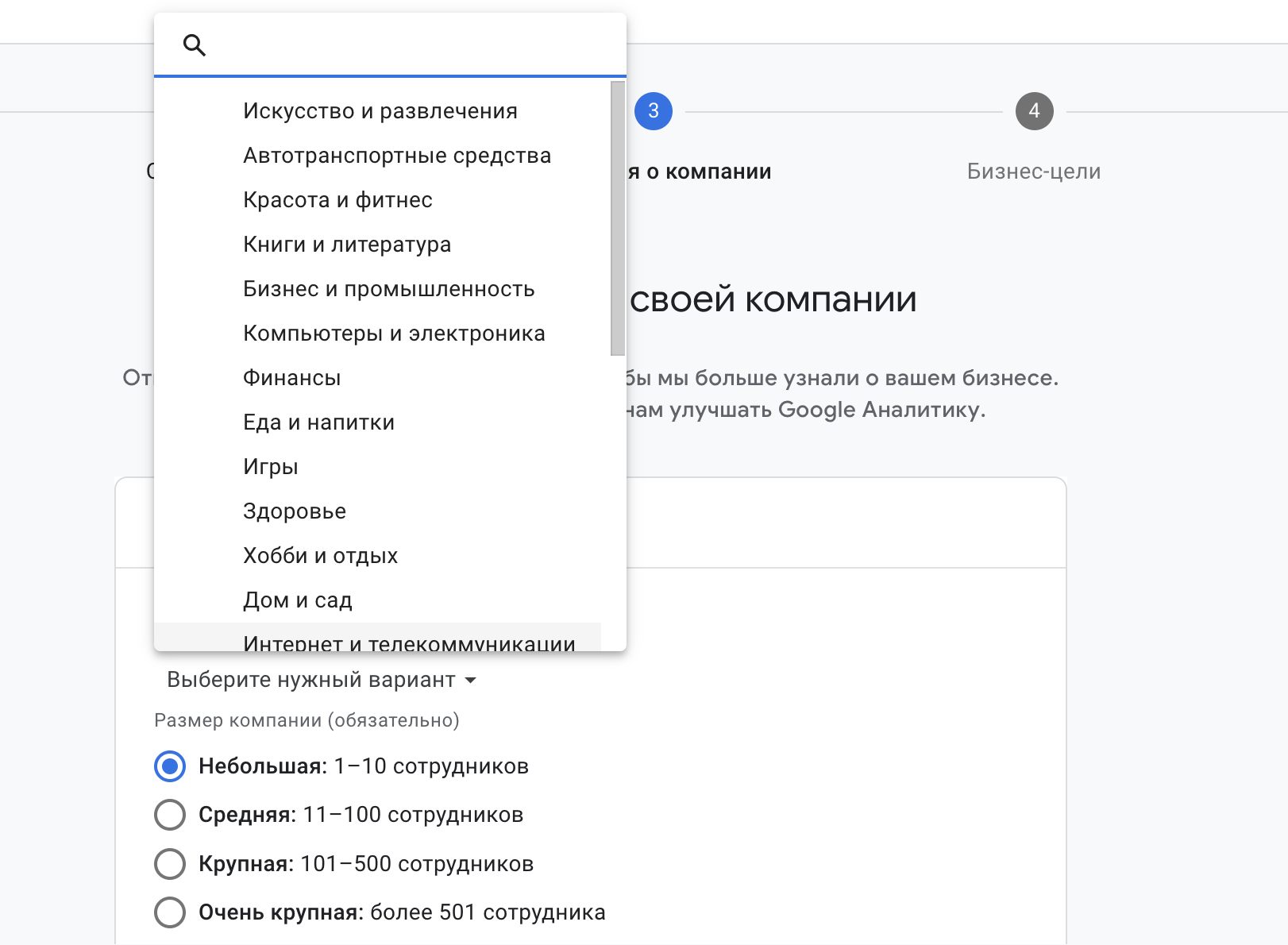Pick Автотранспортные средства category
Screen dimensions: 1288x945
396,156
